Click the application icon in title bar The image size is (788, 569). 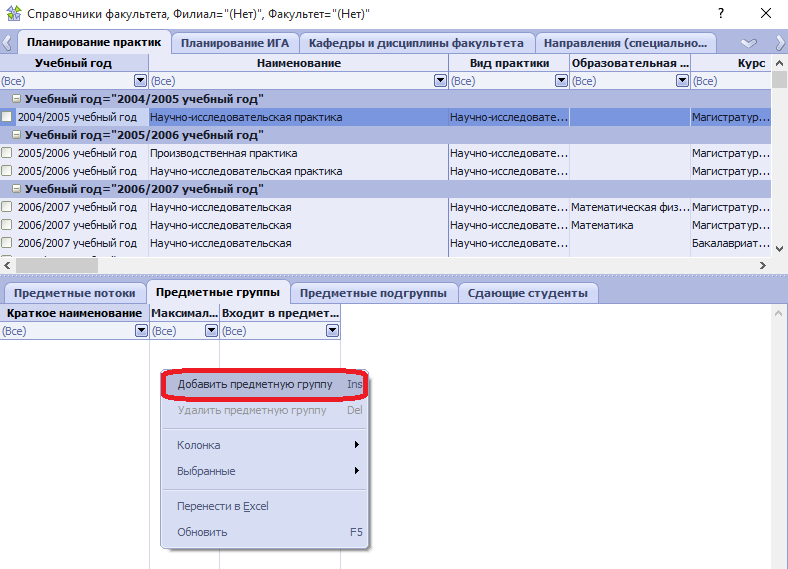[12, 14]
